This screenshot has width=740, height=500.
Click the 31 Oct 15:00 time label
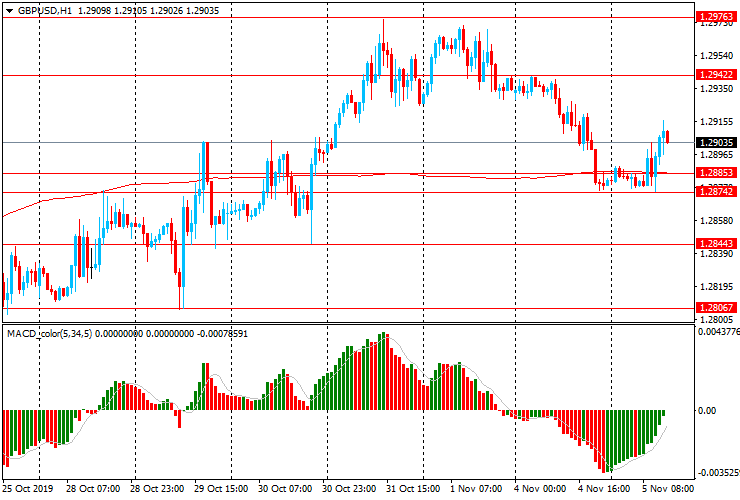[412, 490]
